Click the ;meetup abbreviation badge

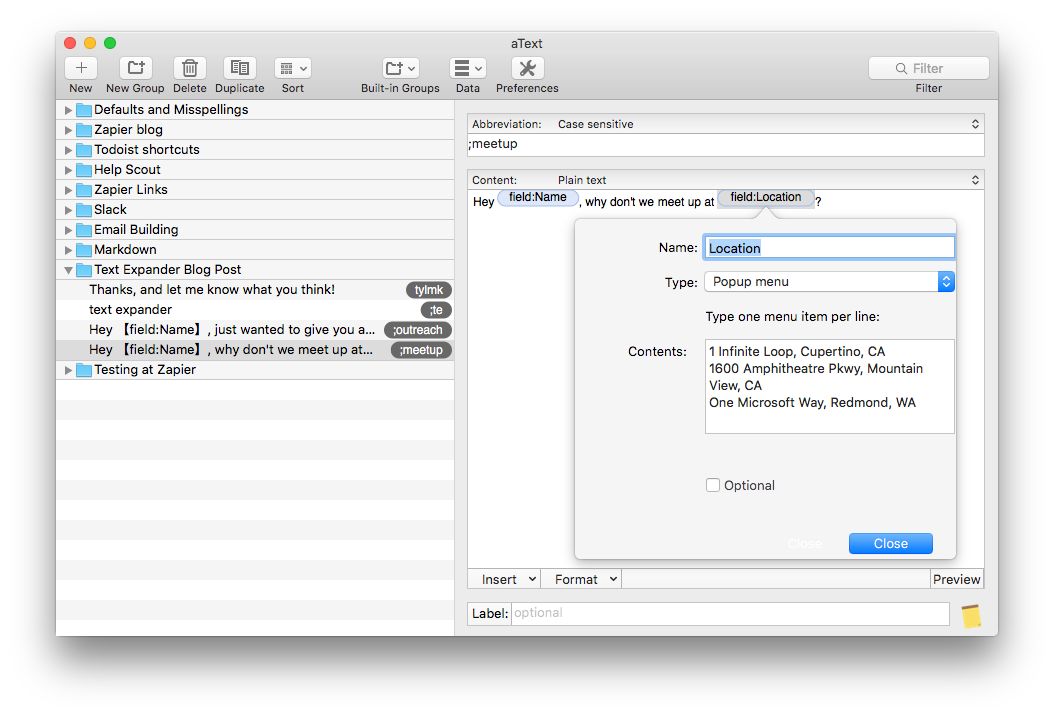coord(421,350)
